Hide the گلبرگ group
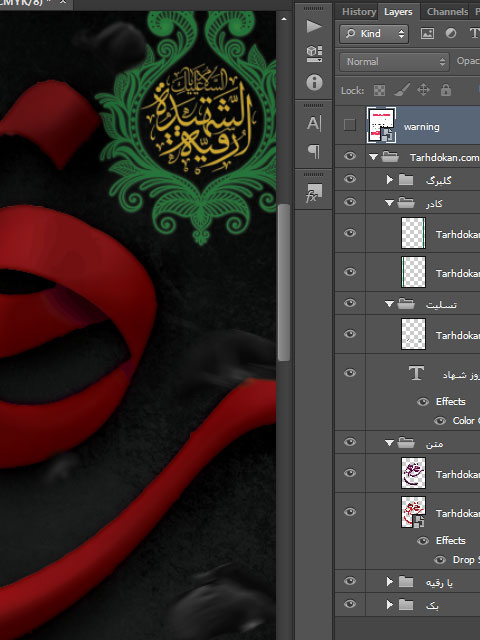Screen dimensions: 480x640 [x=350, y=179]
